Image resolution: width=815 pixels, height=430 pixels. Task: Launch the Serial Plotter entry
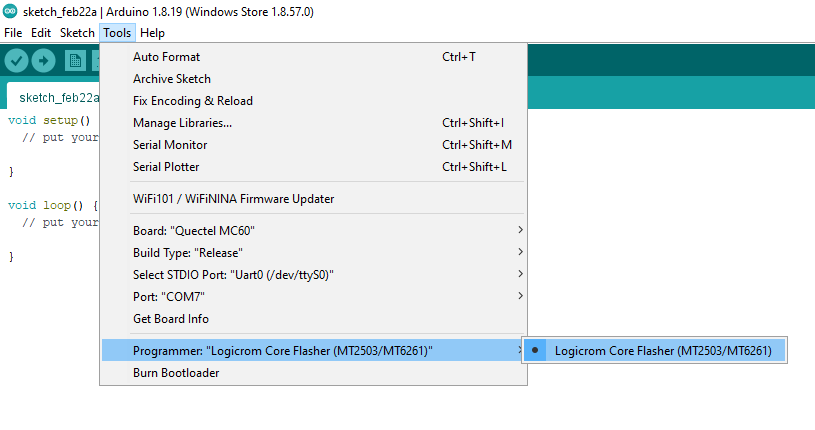click(314, 166)
